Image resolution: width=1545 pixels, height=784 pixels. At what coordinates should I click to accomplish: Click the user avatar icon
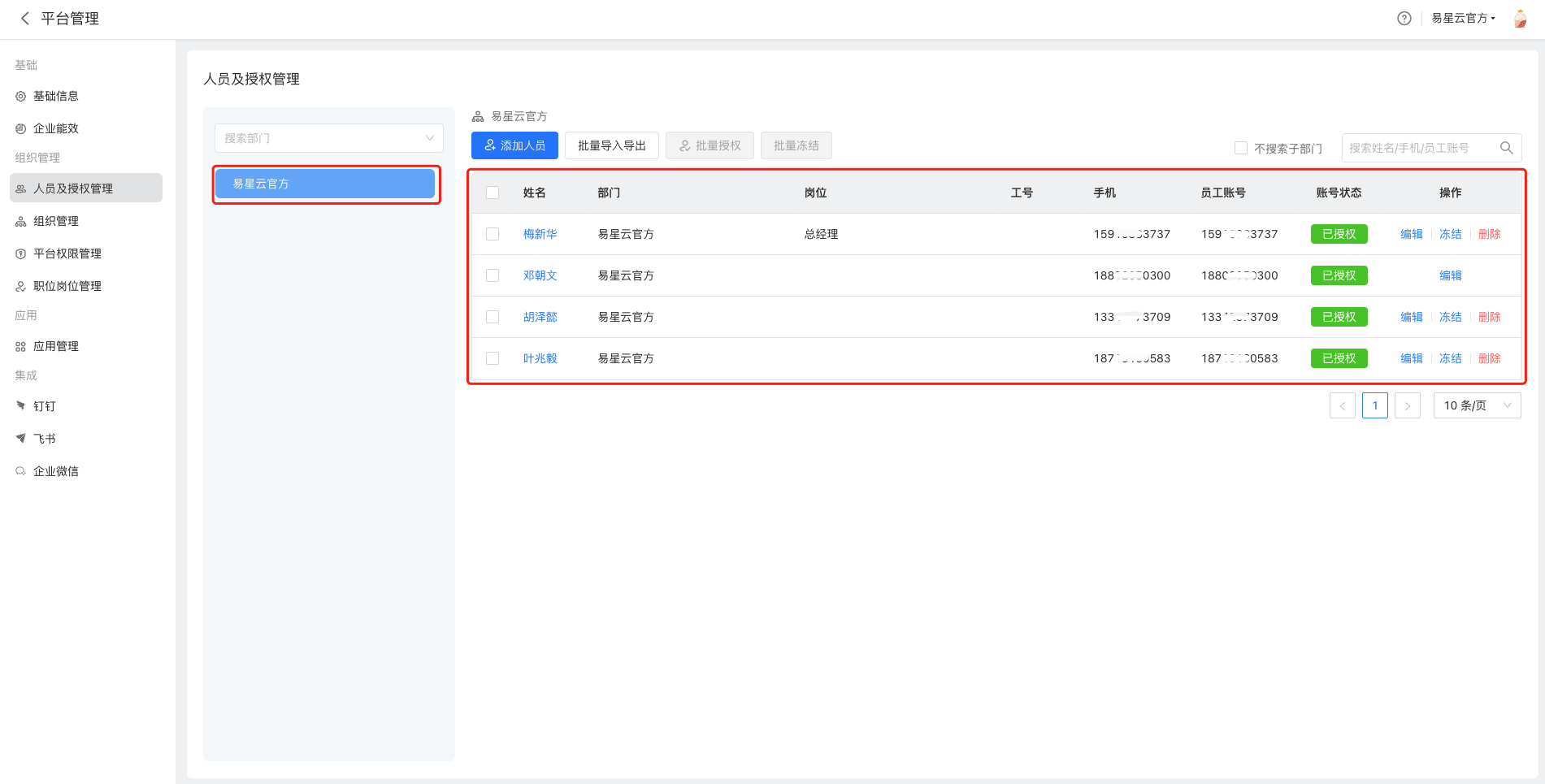[x=1520, y=18]
